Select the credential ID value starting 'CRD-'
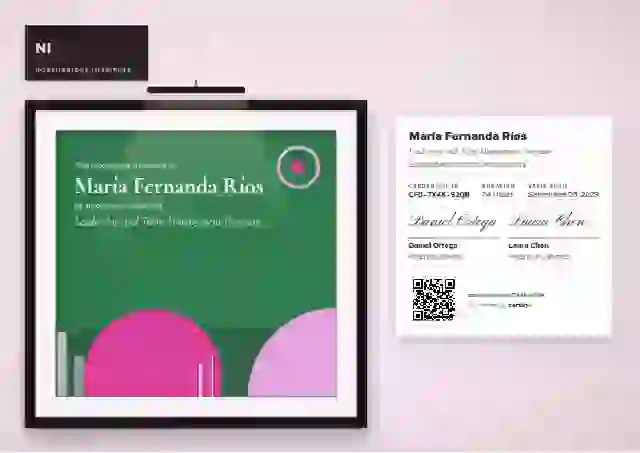Image resolution: width=640 pixels, height=453 pixels. [439, 195]
